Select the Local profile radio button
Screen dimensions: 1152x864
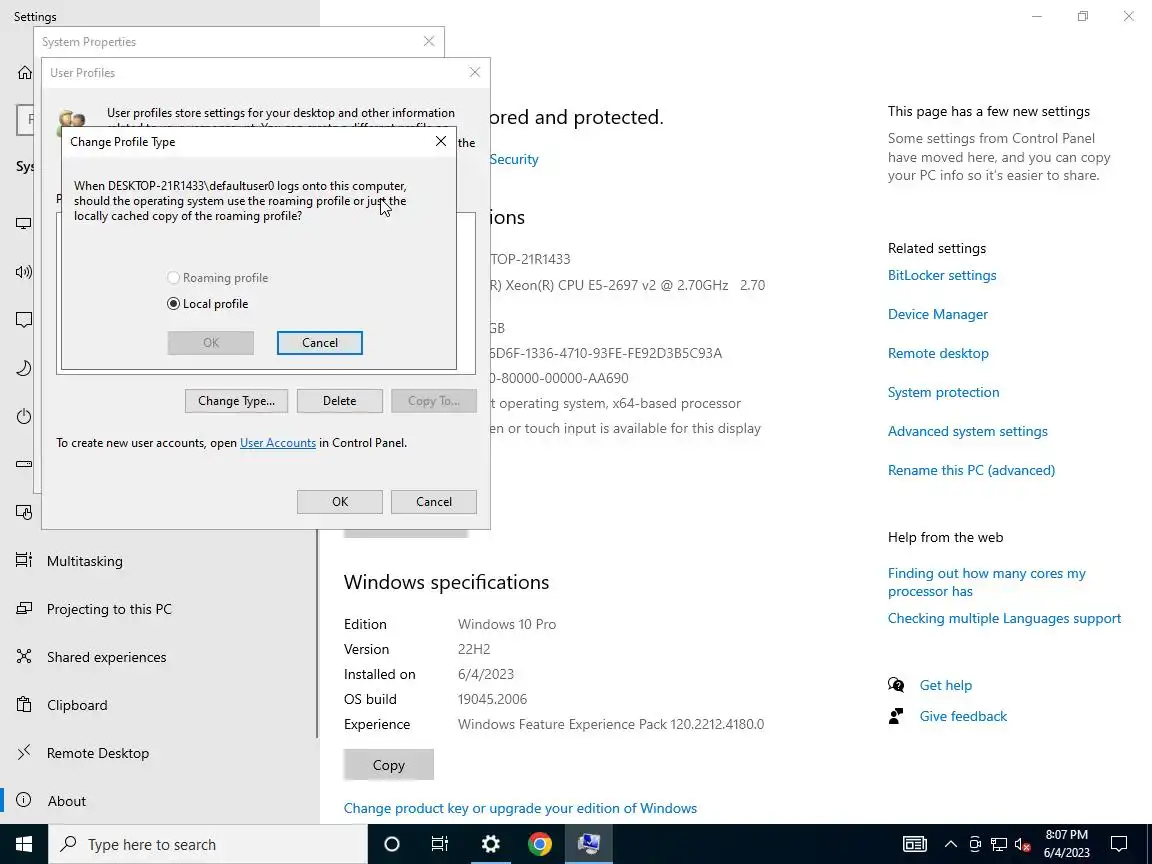click(x=173, y=303)
